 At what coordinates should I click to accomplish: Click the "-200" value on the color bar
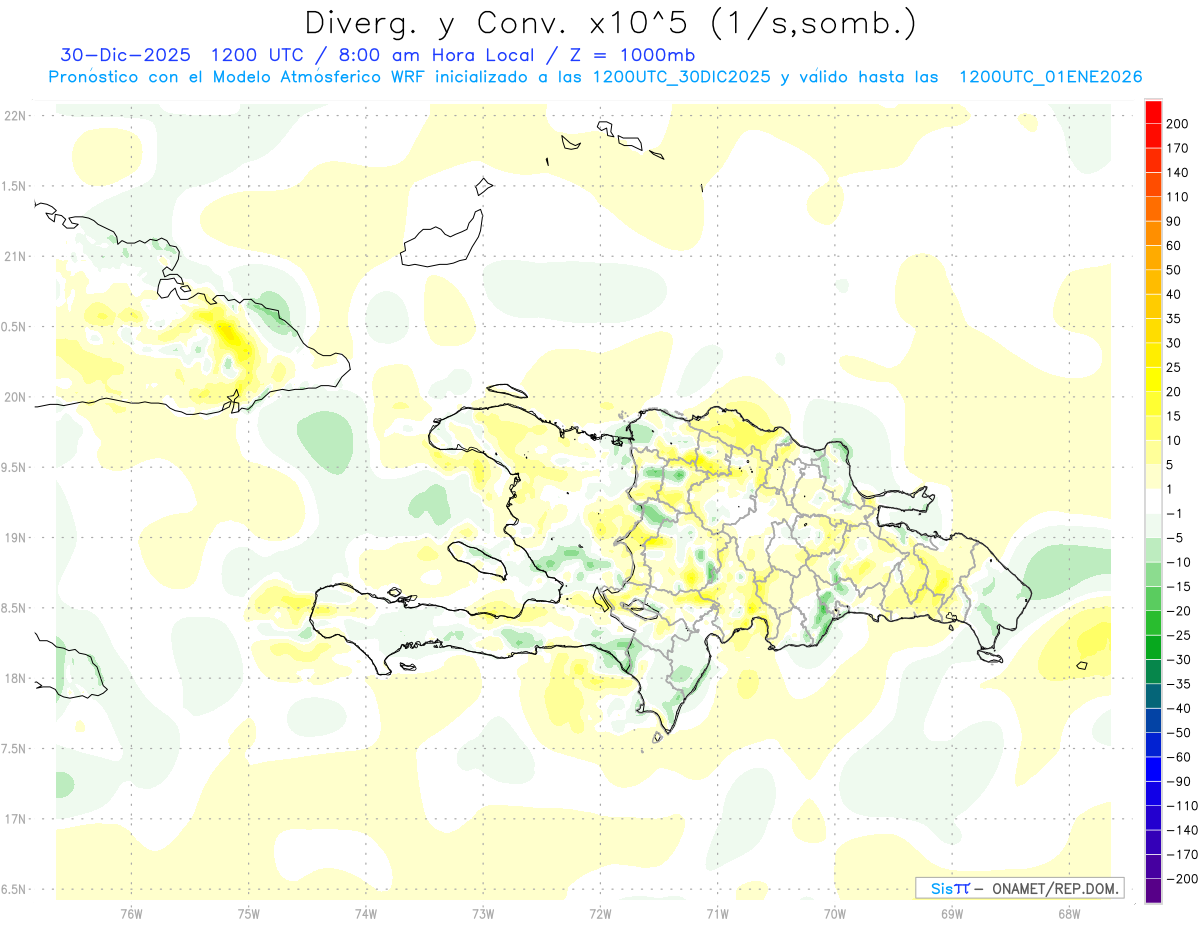click(x=1181, y=878)
